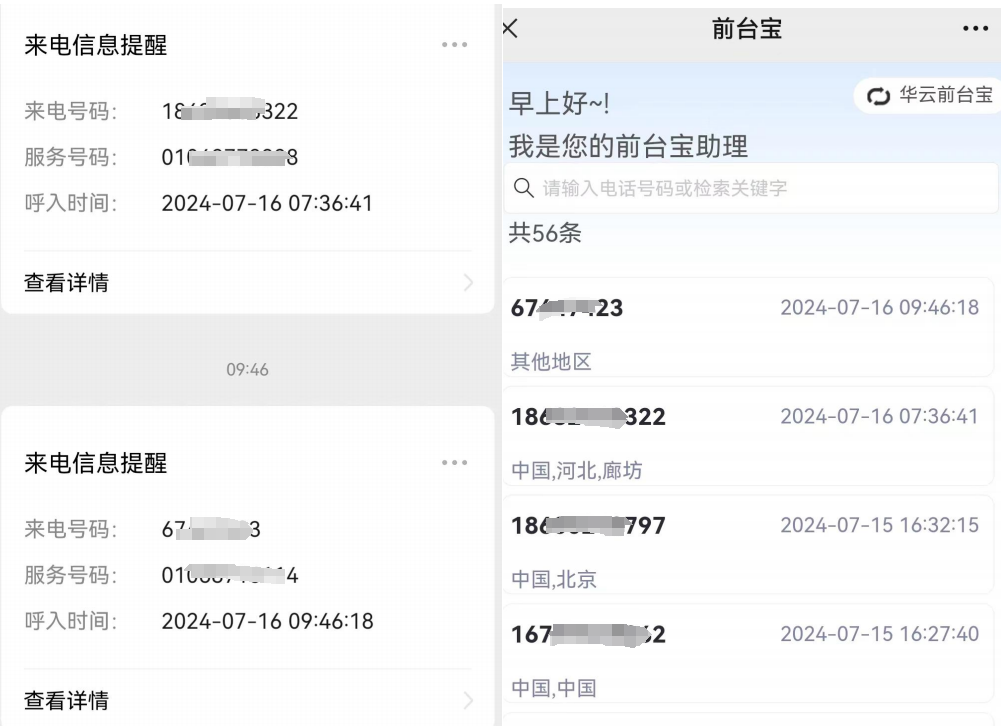This screenshot has width=1001, height=726.
Task: Click 查看详情 on the 09:46:18 reminder card
Action: [67, 700]
